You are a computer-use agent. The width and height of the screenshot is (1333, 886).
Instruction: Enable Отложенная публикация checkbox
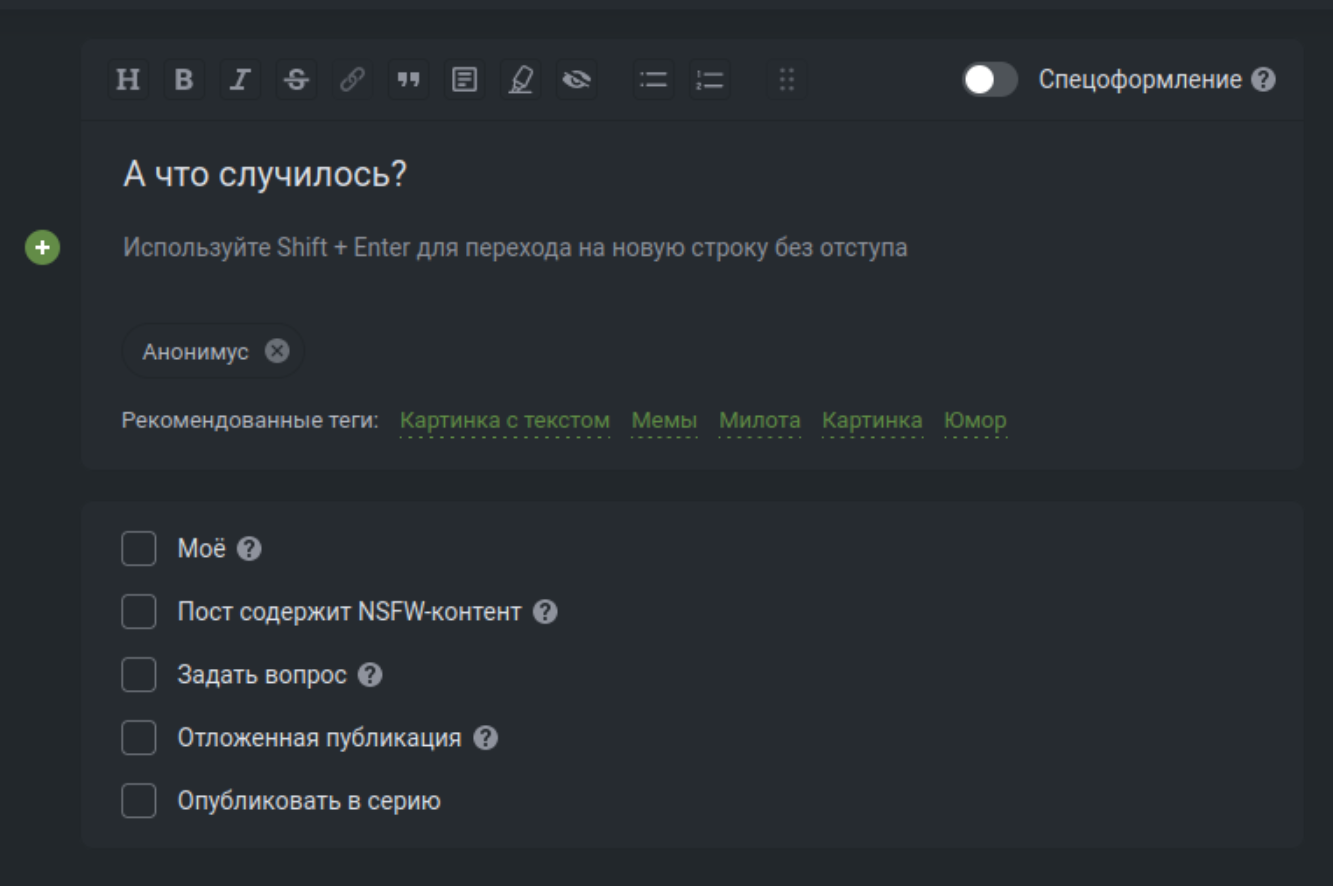(x=139, y=738)
